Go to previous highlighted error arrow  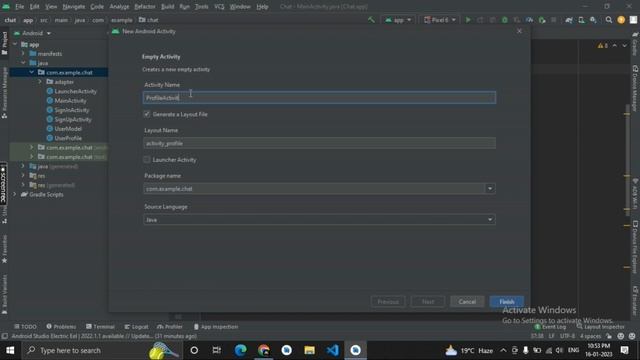(615, 46)
